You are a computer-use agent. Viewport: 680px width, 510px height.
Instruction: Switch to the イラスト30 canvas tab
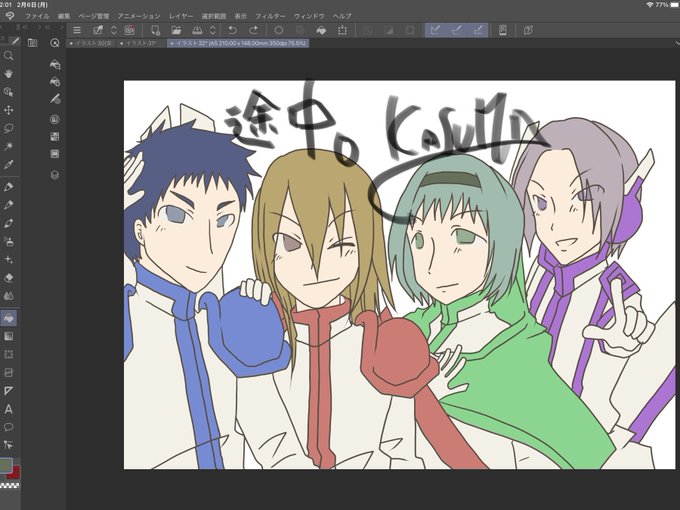(x=91, y=43)
